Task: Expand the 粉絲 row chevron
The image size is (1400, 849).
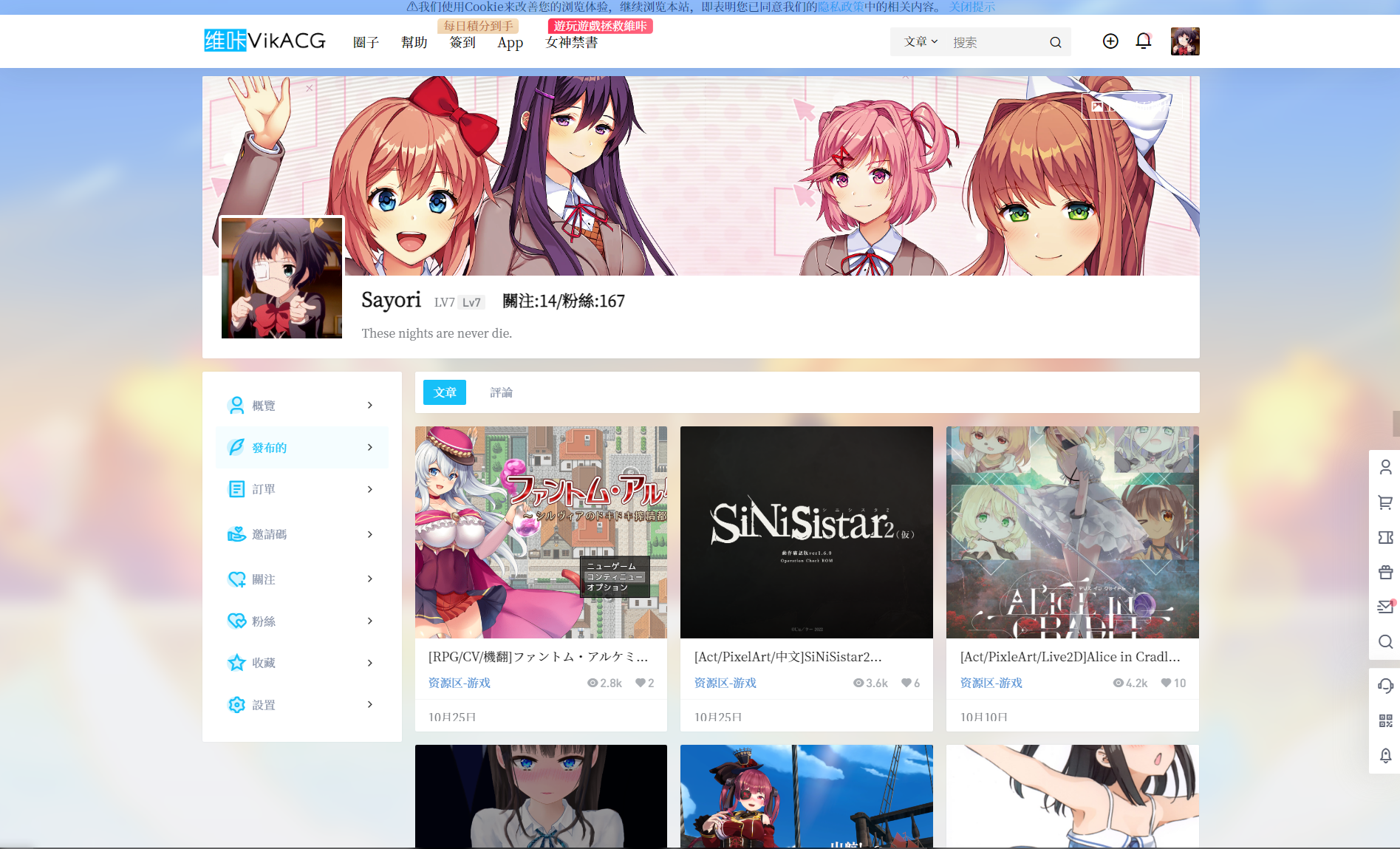Action: tap(370, 621)
